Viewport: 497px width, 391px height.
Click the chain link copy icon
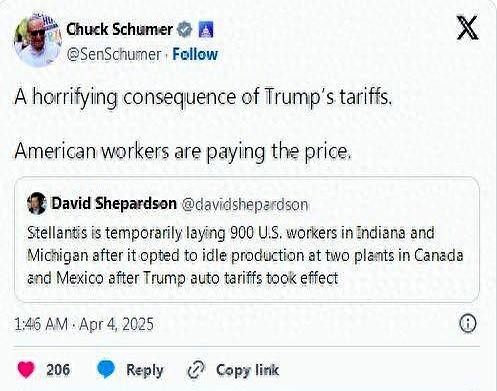196,370
